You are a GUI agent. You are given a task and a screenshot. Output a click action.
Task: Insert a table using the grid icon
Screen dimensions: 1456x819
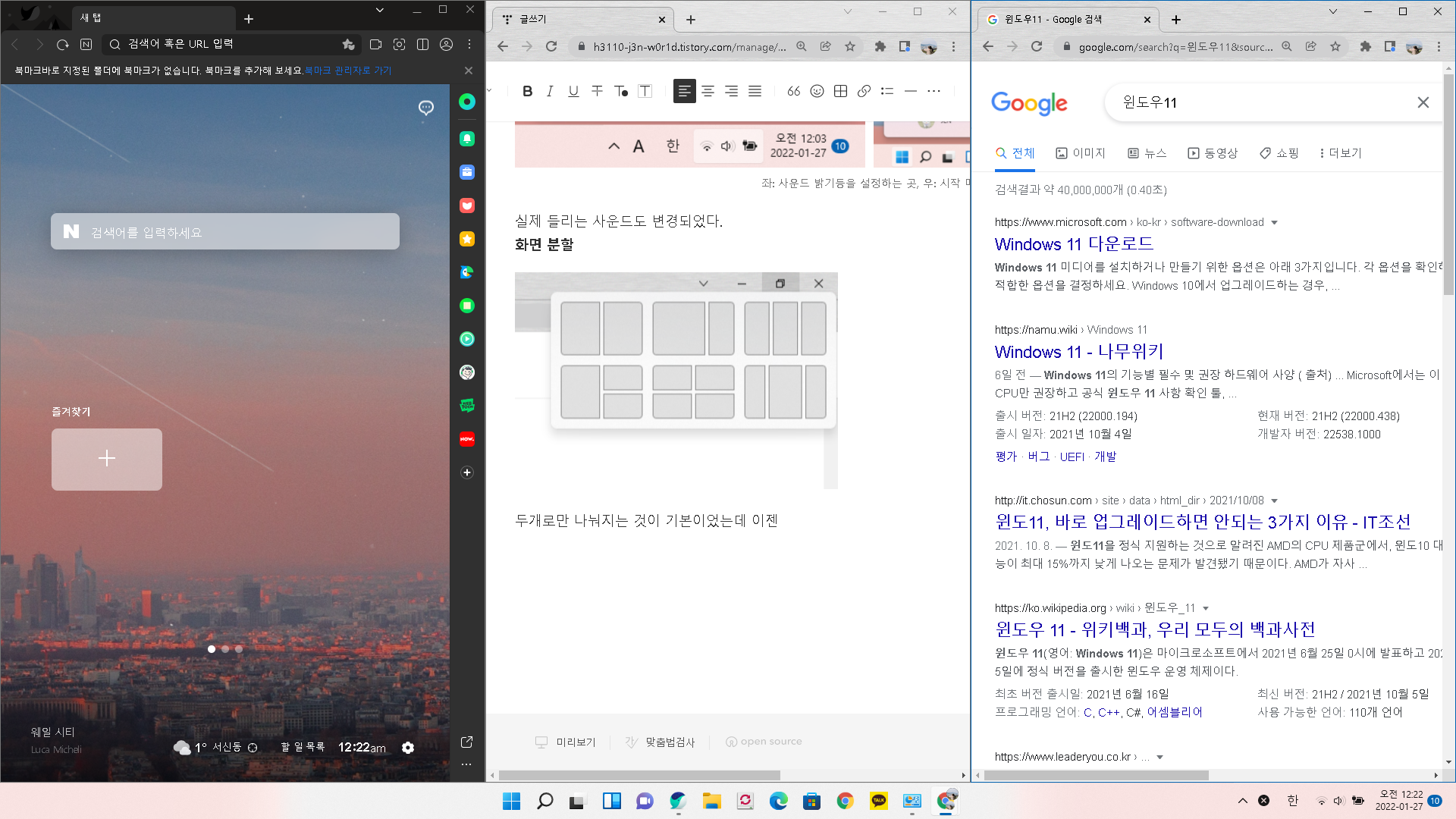tap(840, 92)
